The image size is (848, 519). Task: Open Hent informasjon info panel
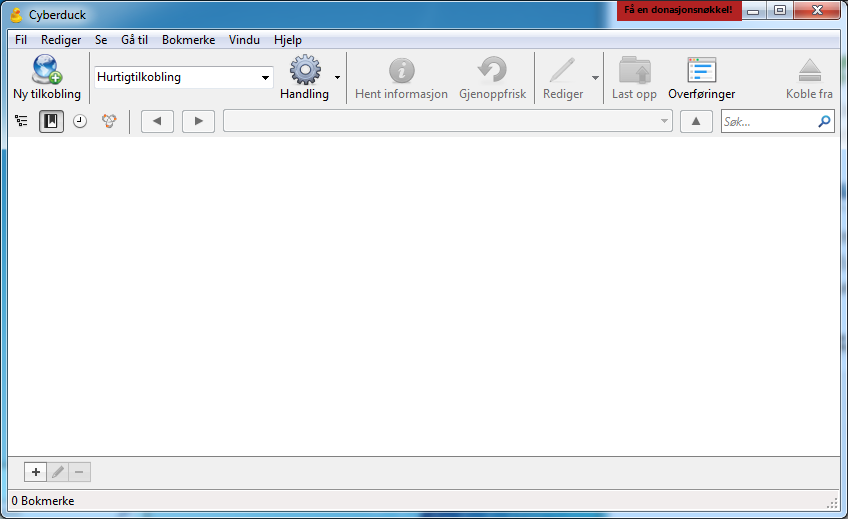(x=401, y=78)
